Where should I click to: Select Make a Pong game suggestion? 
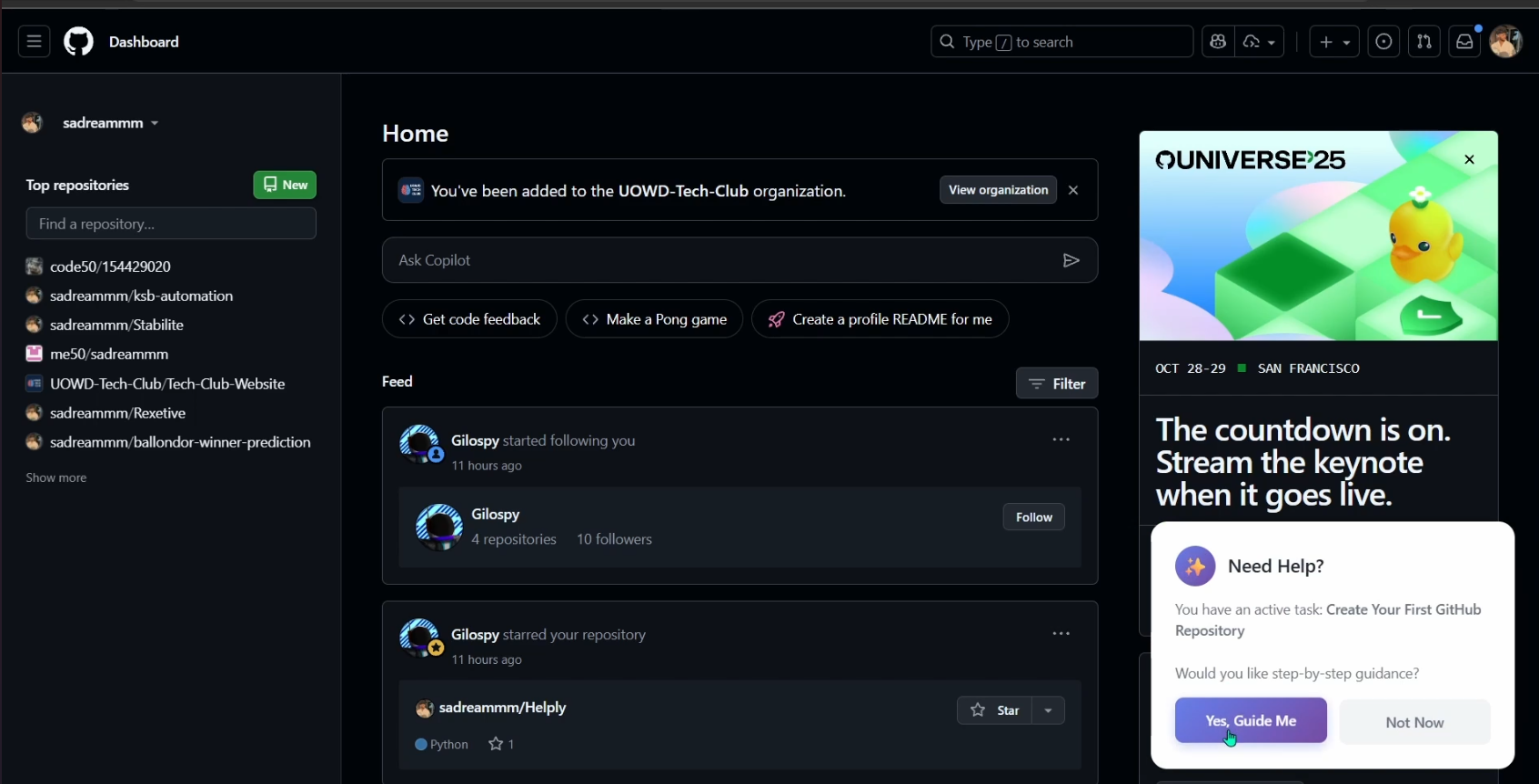pos(654,319)
